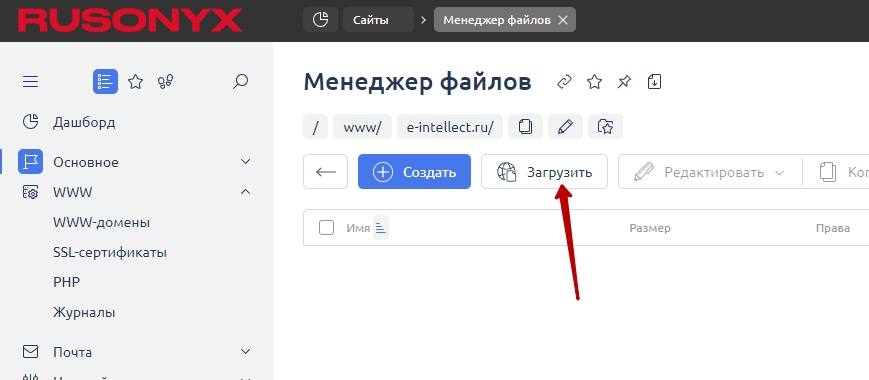869x380 pixels.
Task: Click the footprints history icon
Action: [166, 82]
